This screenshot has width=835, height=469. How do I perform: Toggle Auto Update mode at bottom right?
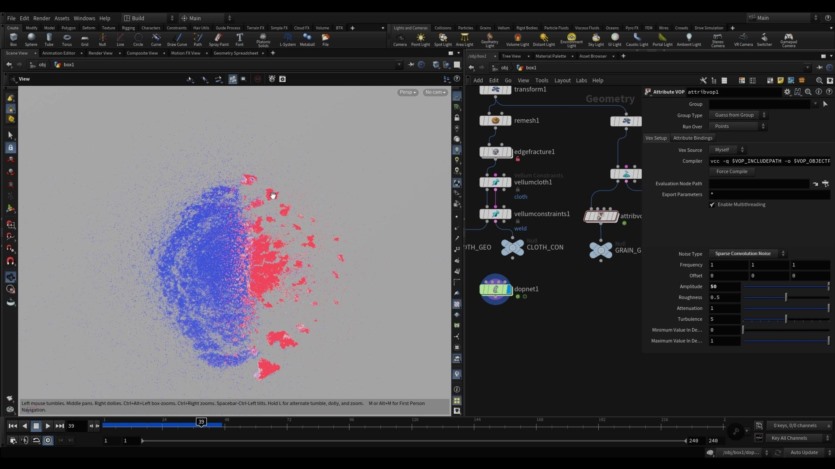(x=804, y=452)
